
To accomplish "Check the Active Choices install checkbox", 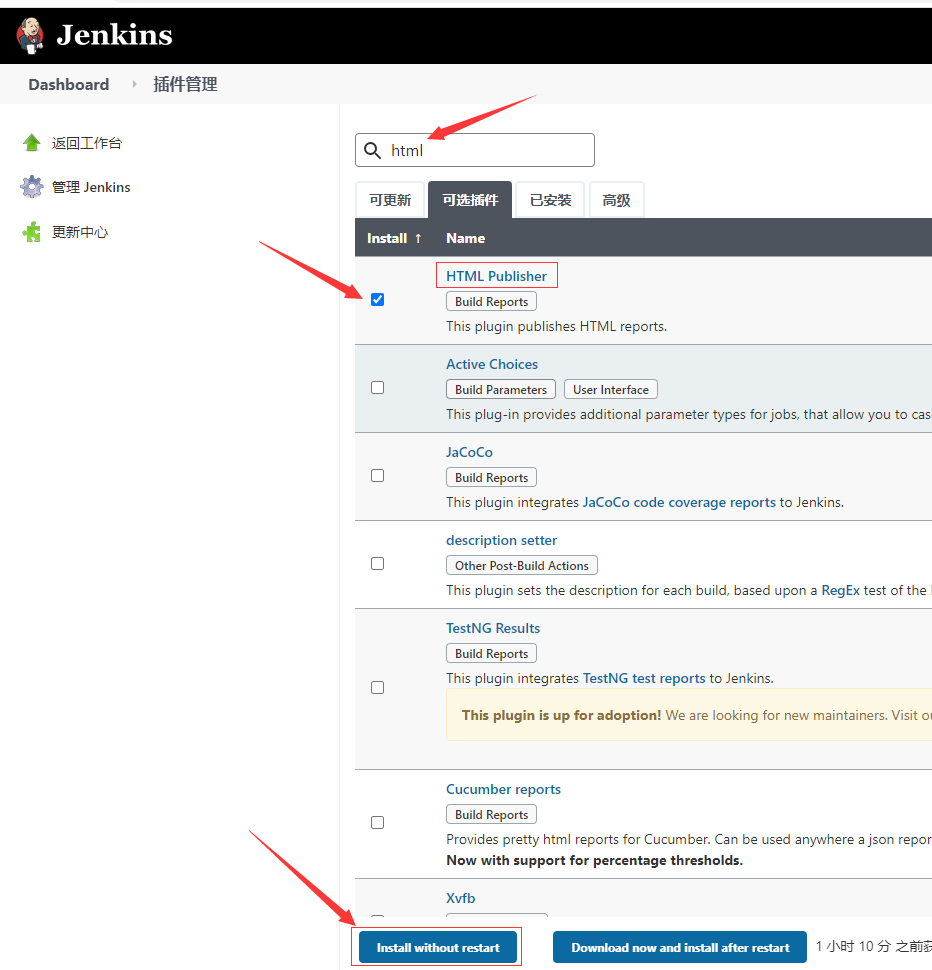I will click(x=377, y=387).
